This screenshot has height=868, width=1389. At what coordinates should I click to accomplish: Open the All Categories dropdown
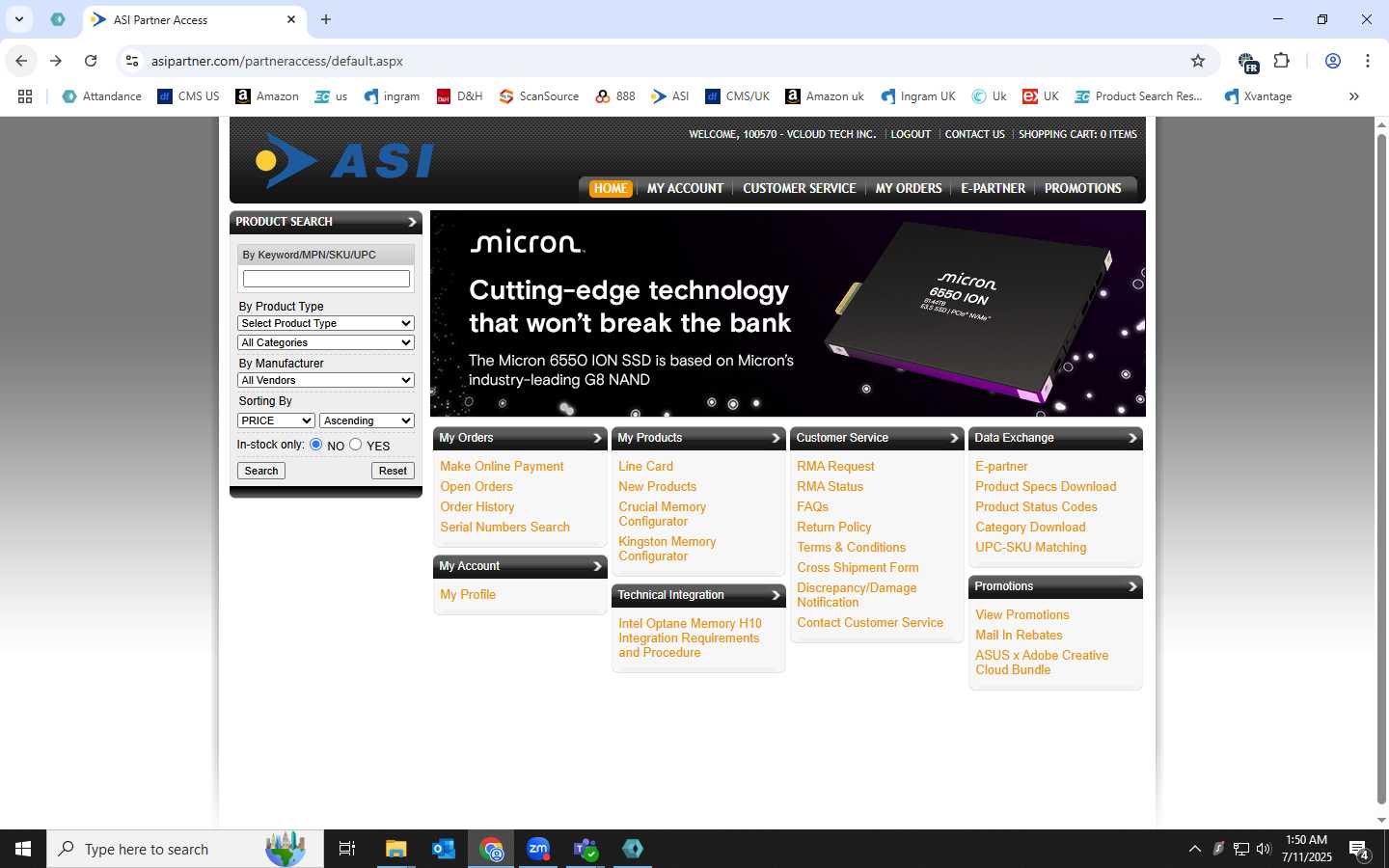[326, 342]
